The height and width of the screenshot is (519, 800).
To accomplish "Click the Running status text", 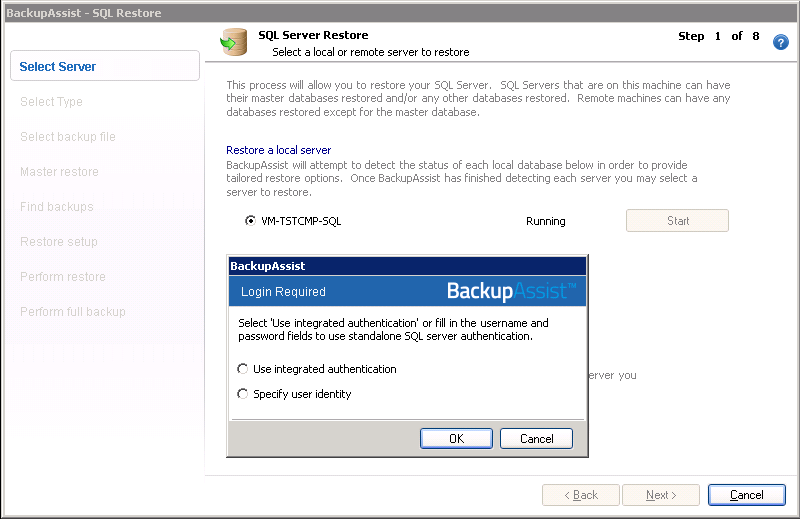I will tap(545, 221).
